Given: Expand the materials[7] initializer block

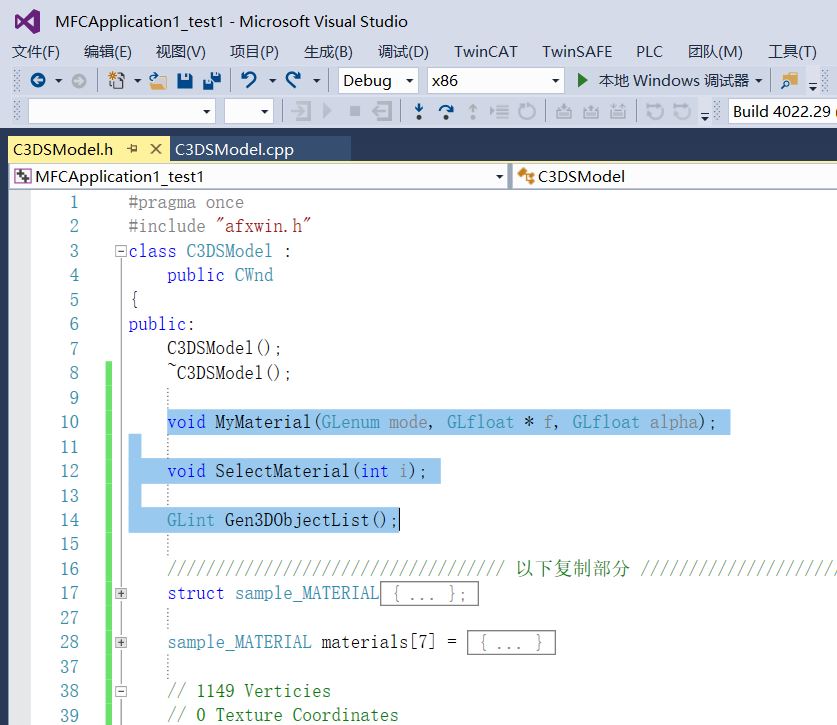Looking at the screenshot, I should tap(121, 642).
